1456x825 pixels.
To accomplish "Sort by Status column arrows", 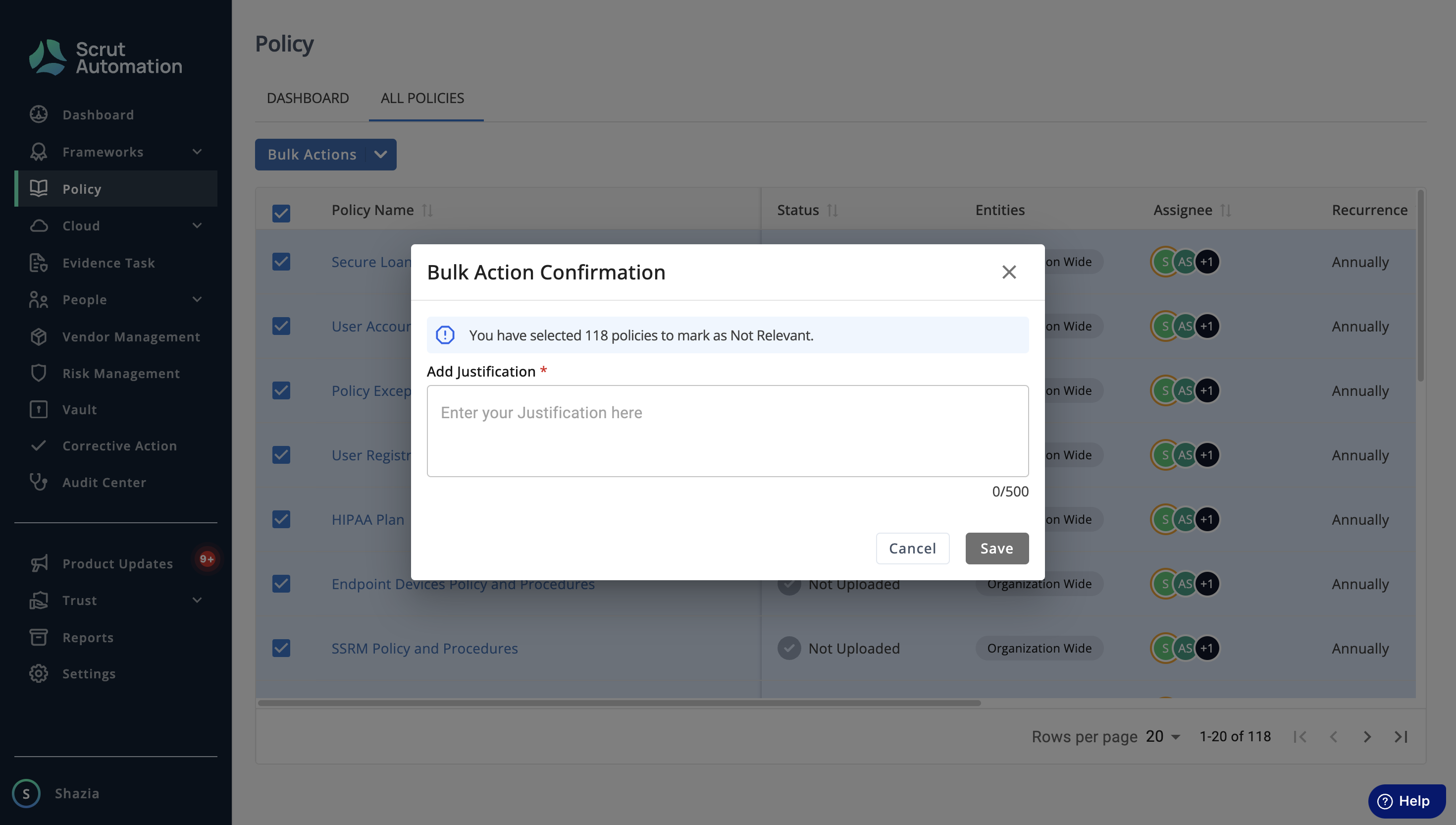I will pyautogui.click(x=832, y=210).
